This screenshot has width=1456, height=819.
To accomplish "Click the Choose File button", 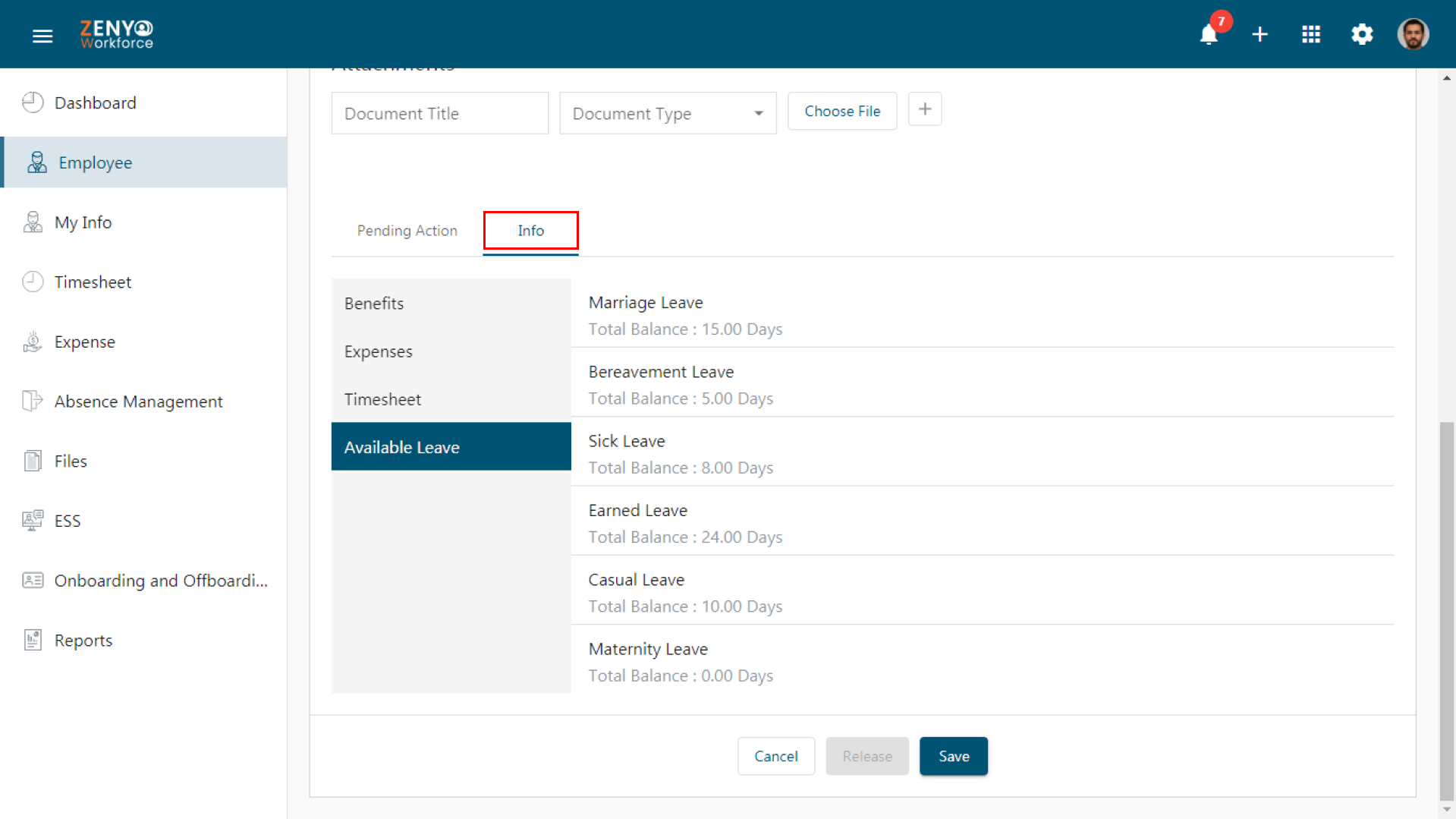I will (x=842, y=112).
